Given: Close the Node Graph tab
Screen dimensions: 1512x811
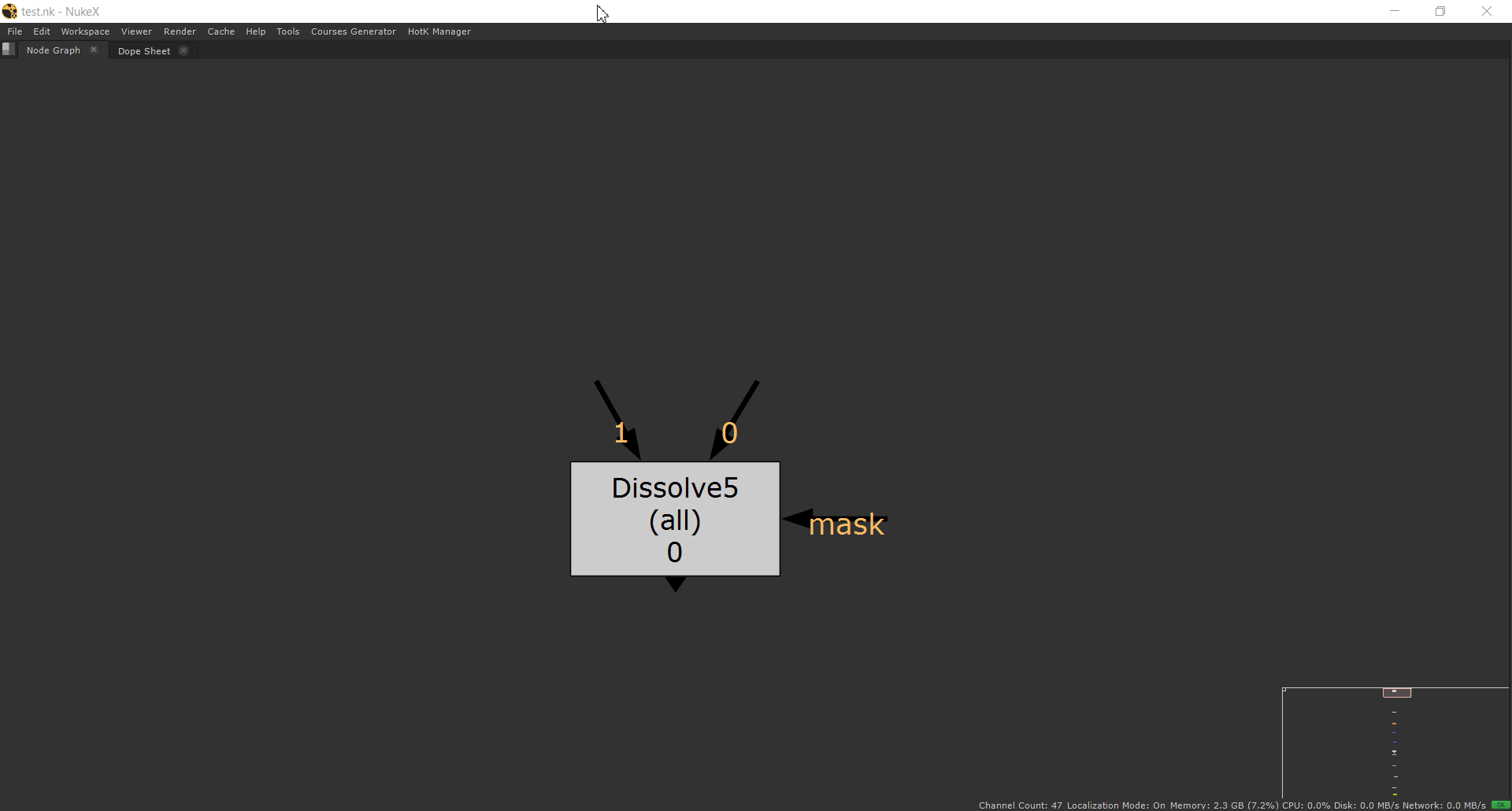Looking at the screenshot, I should coord(94,49).
